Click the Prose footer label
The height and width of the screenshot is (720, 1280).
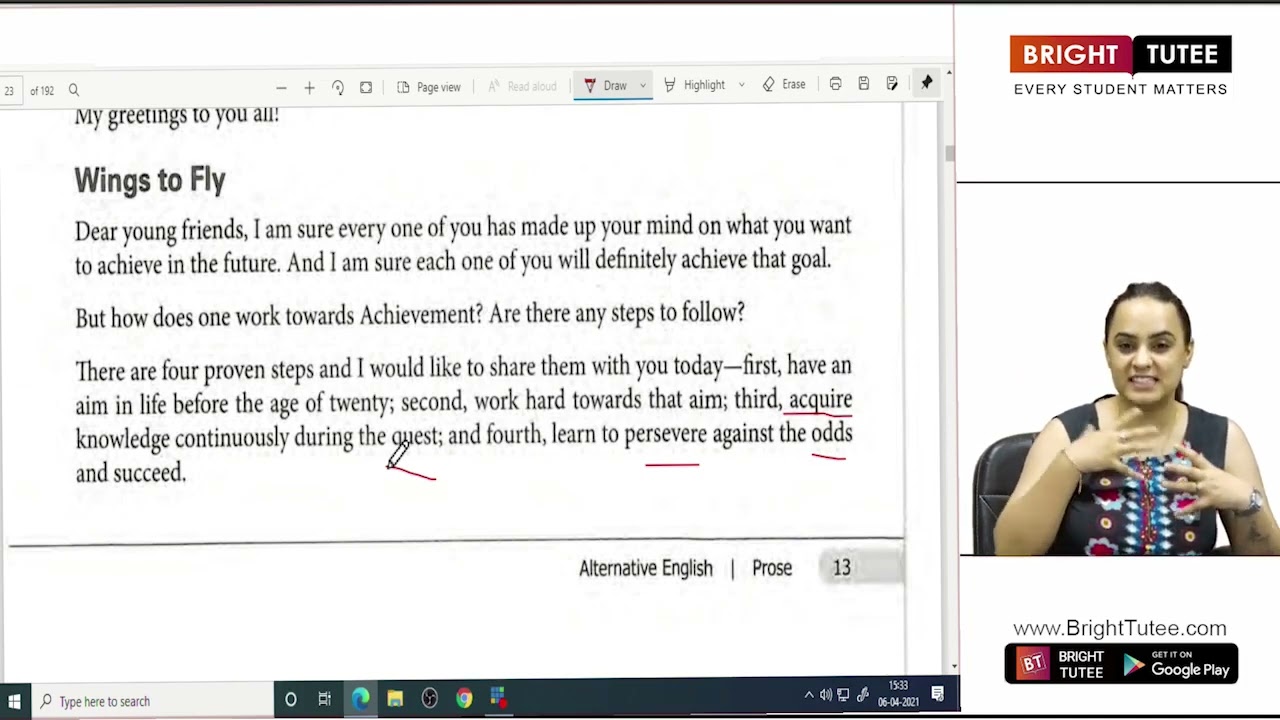coord(772,568)
